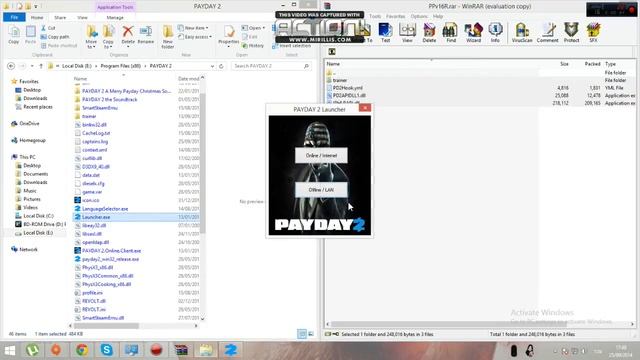Click WinRAR Find toolbar icon
This screenshot has width=640, height=360.
(x=451, y=33)
